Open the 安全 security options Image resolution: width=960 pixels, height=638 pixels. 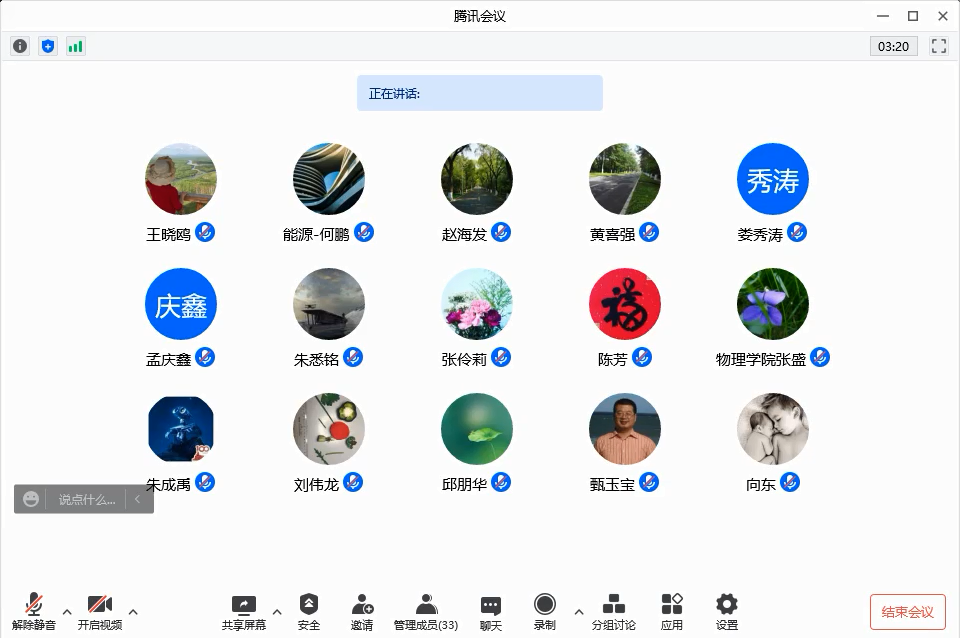(309, 611)
